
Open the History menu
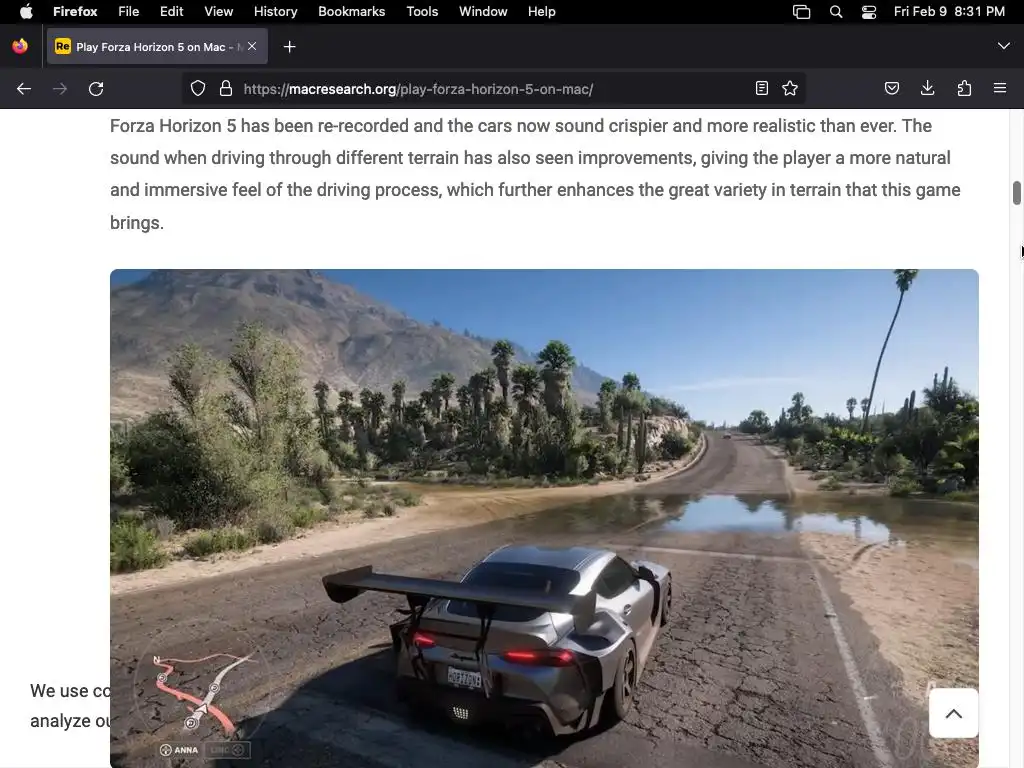click(x=276, y=12)
